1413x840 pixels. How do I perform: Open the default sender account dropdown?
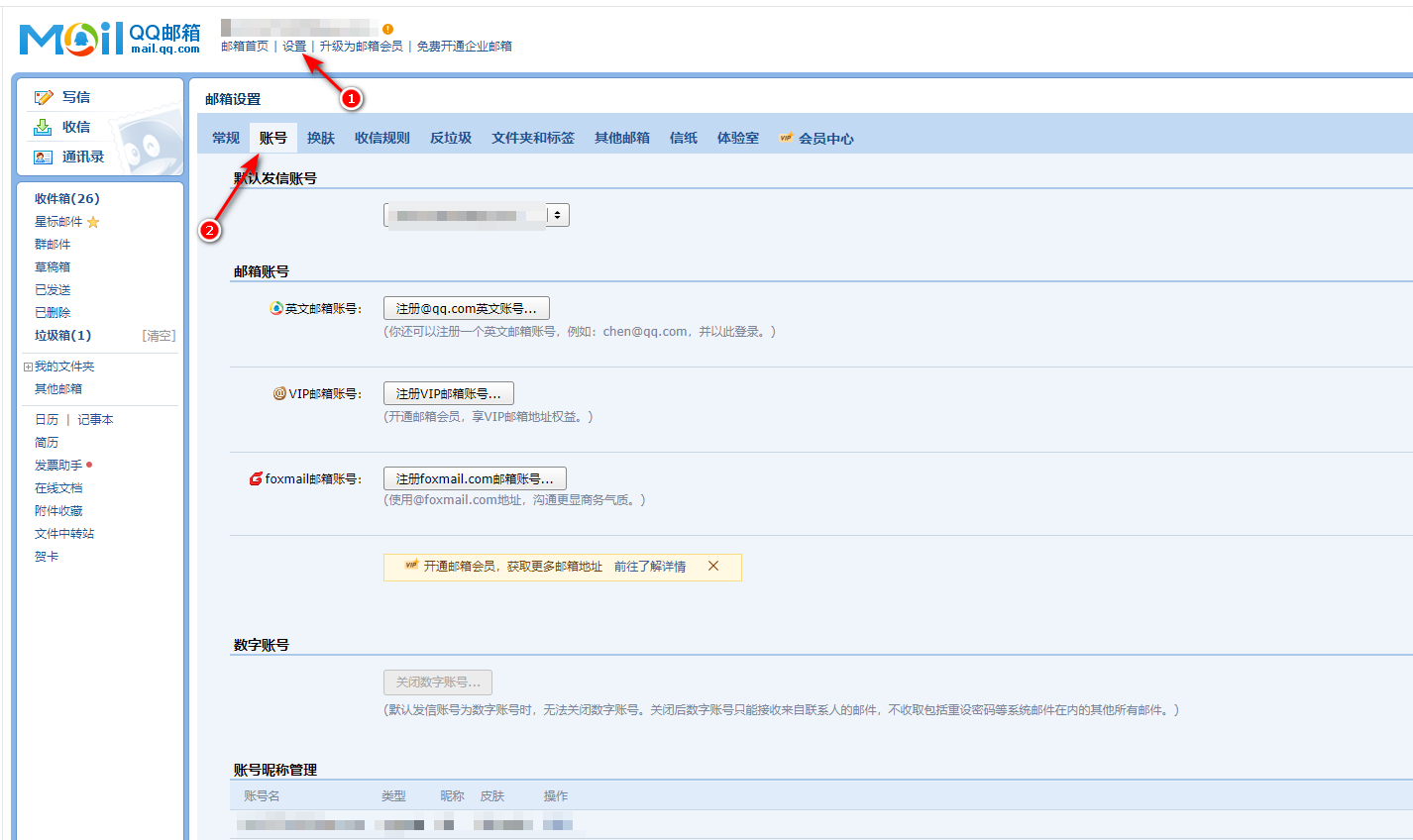point(477,215)
